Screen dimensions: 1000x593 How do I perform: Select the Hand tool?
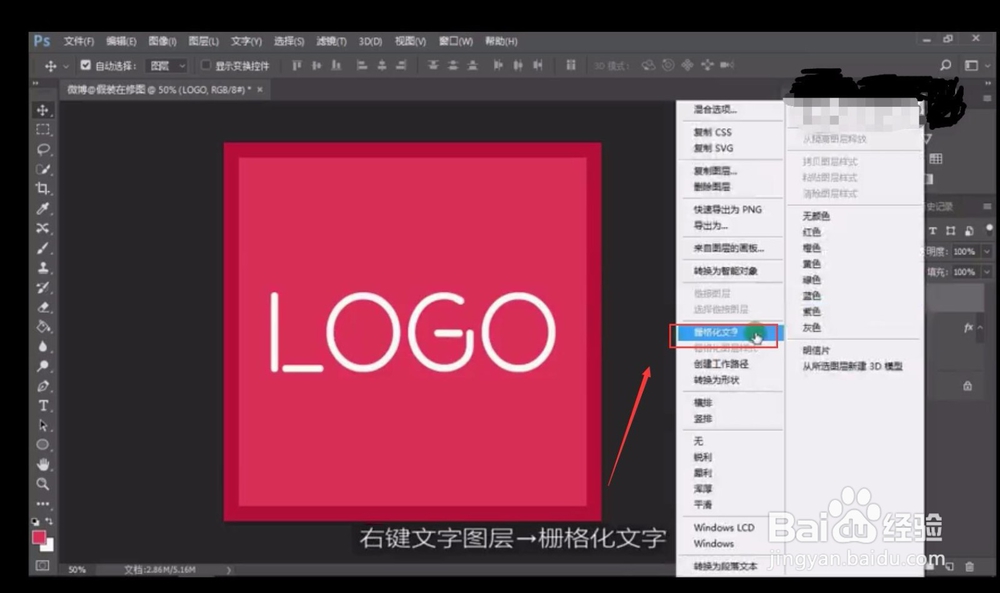[42, 463]
